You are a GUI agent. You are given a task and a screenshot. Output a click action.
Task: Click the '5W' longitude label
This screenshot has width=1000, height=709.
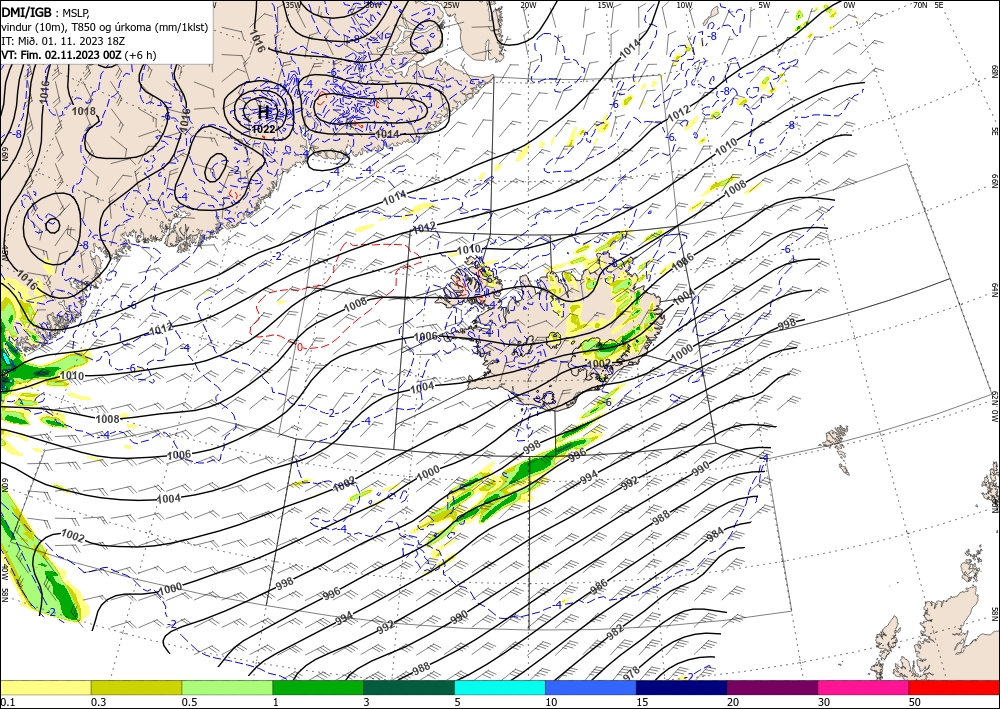coord(765,5)
